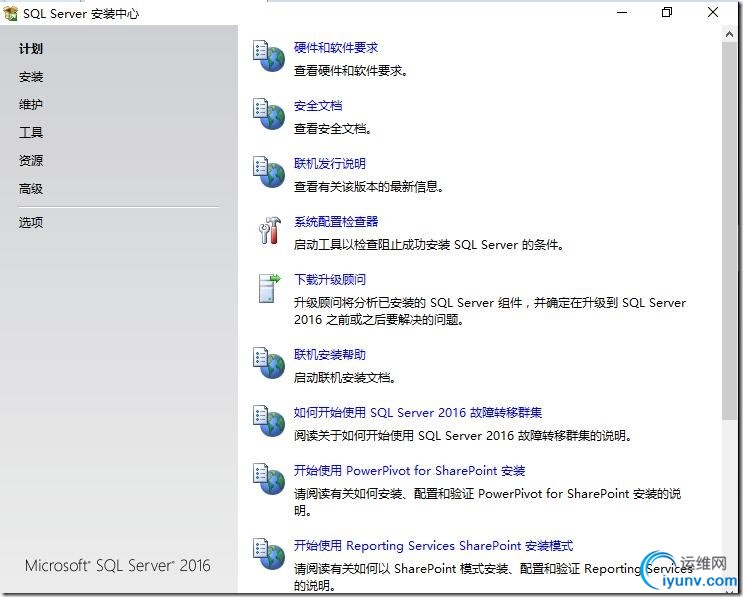Open 如何开始使用 SQL Server 2016 故障转移群集 link
Viewport: 743px width, 597px height.
[x=417, y=412]
